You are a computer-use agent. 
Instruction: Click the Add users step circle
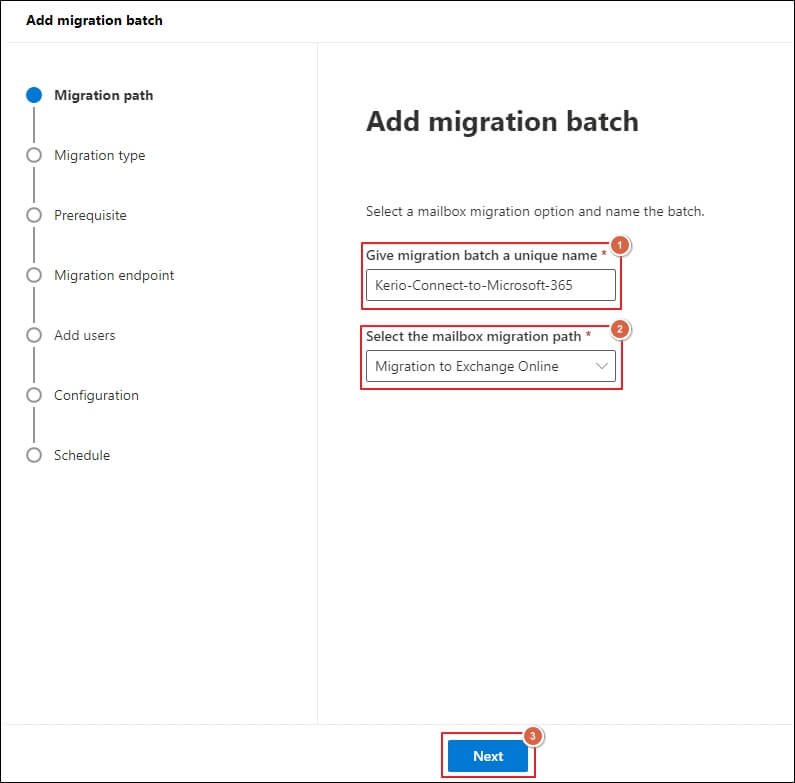pyautogui.click(x=34, y=335)
